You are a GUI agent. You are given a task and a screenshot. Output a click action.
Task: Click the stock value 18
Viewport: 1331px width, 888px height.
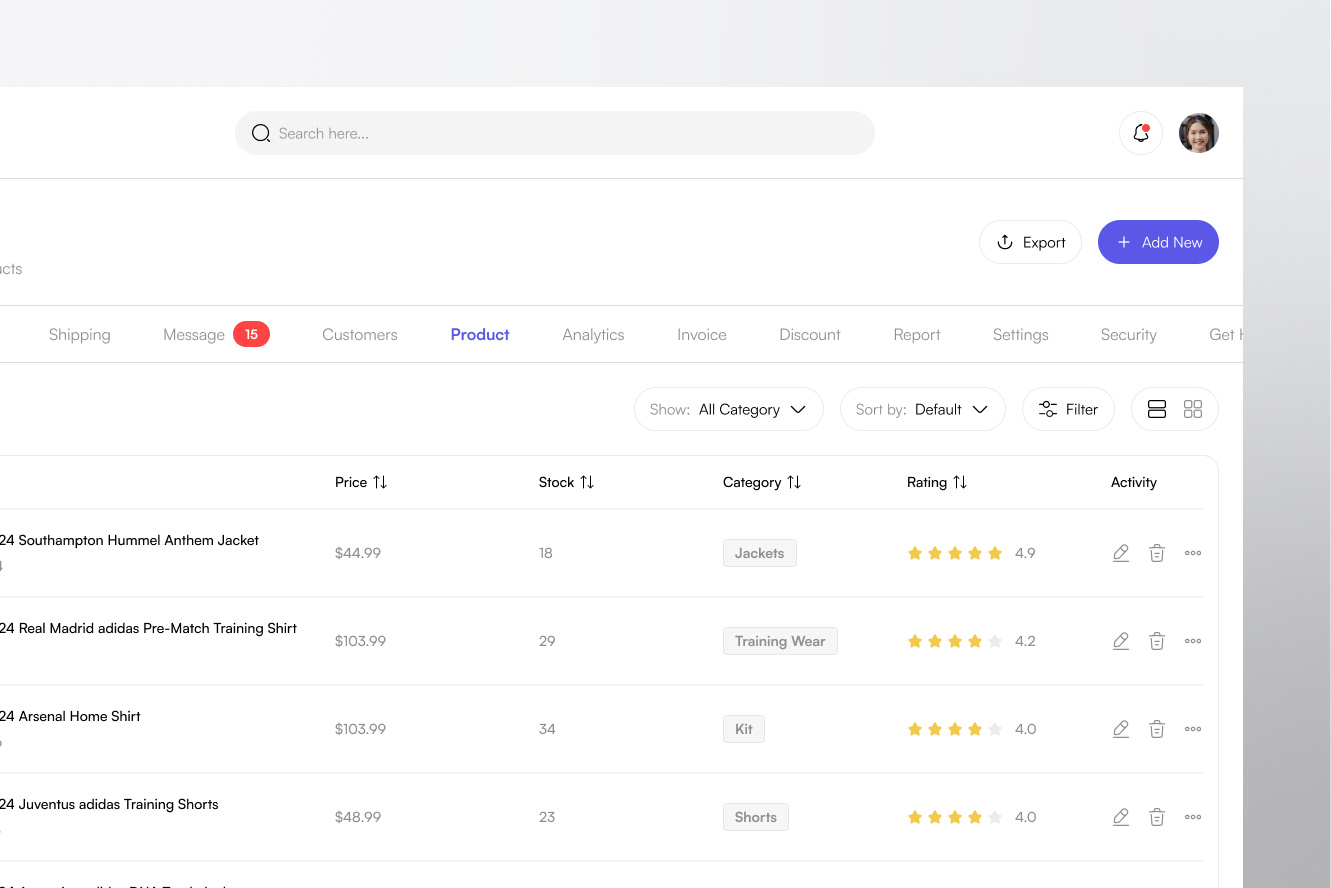tap(546, 553)
